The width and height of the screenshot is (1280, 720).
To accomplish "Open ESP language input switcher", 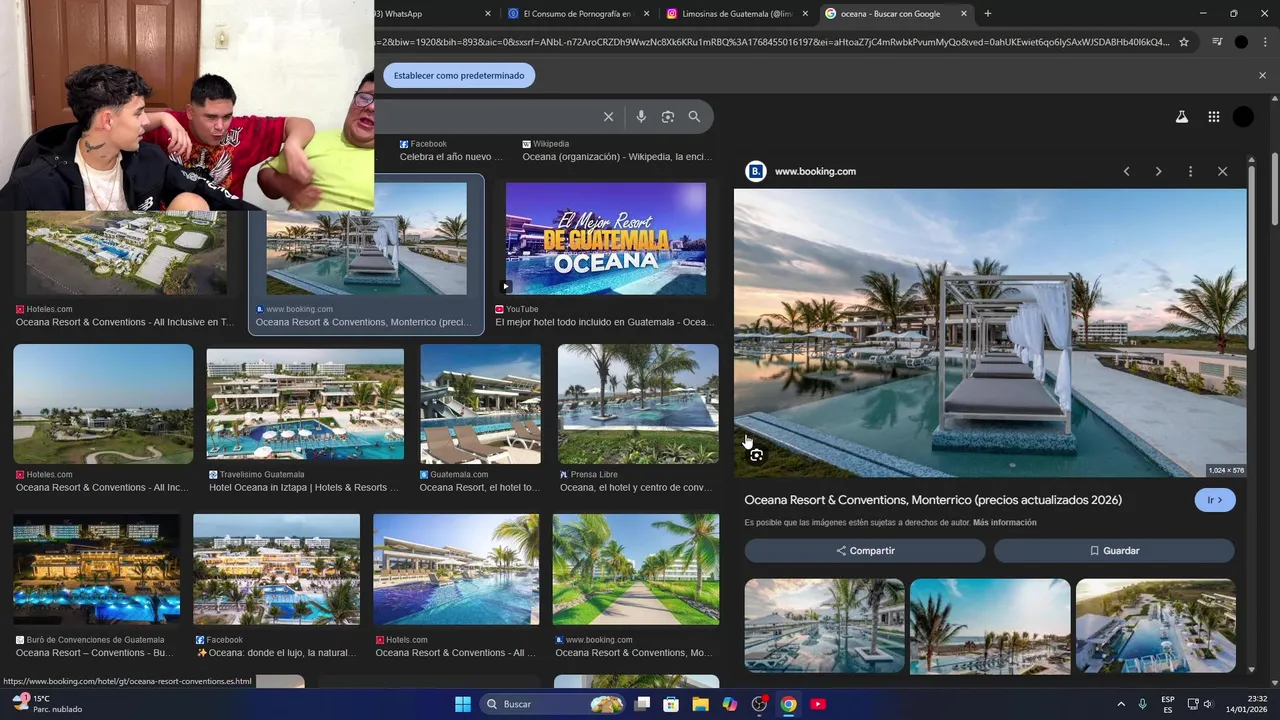I will 1168,704.
